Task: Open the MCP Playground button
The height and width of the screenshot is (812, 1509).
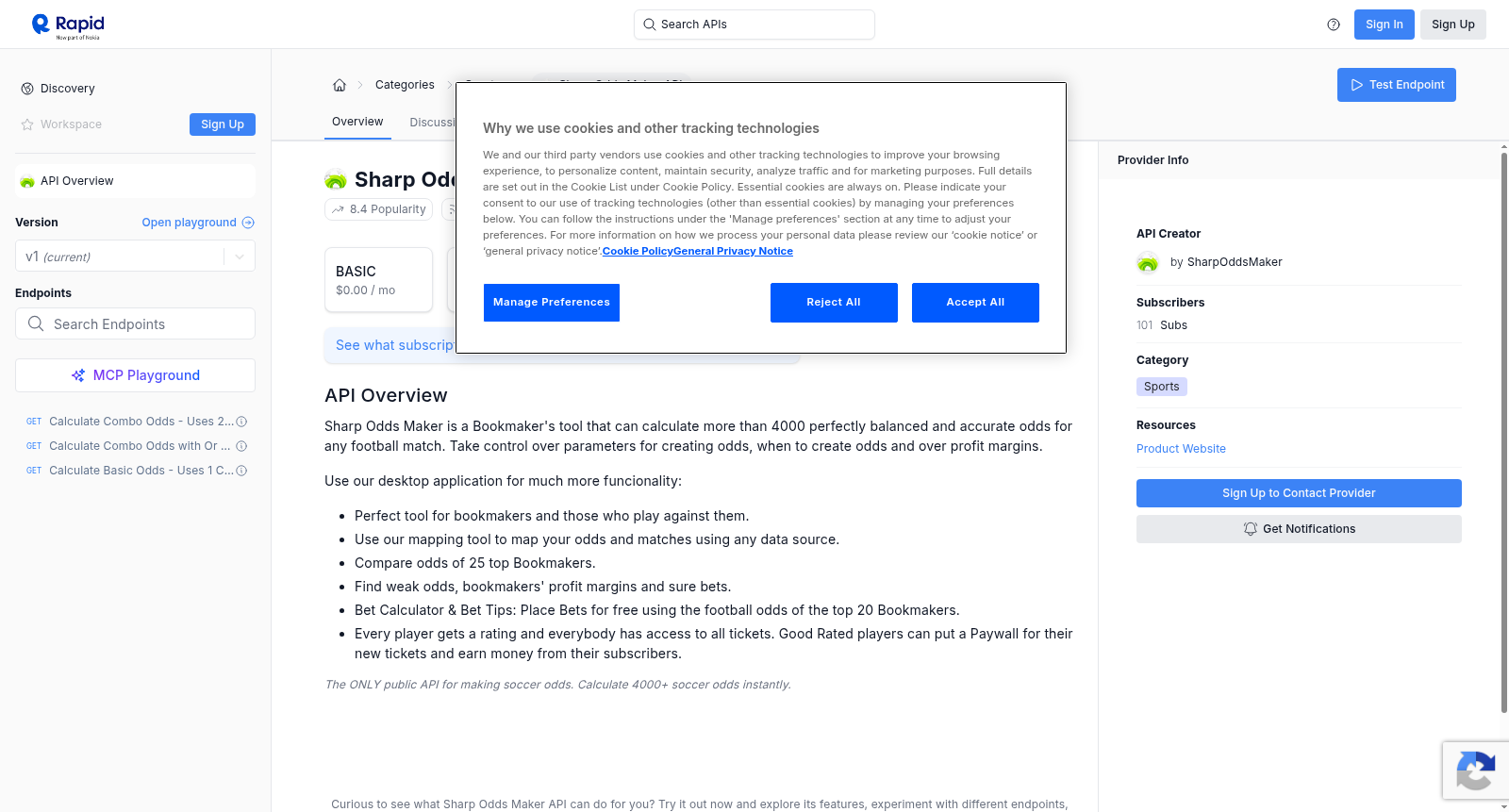Action: click(x=135, y=375)
